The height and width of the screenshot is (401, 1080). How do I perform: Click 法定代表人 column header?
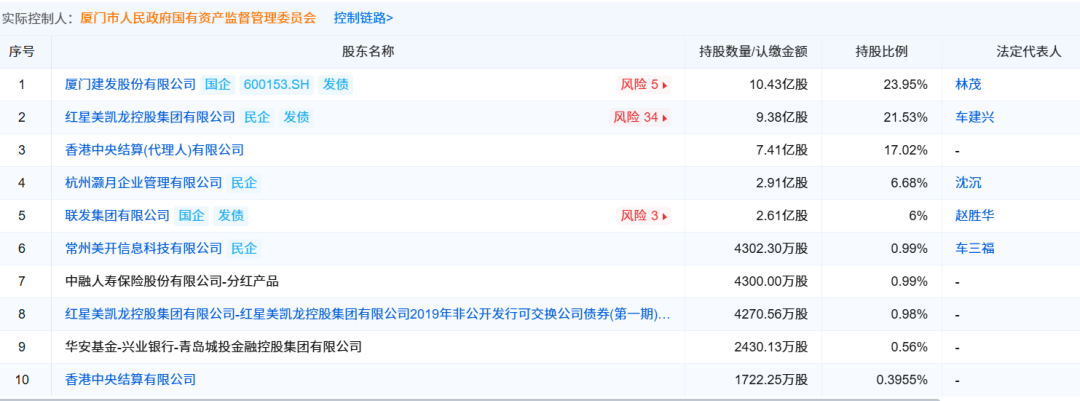pos(1029,52)
